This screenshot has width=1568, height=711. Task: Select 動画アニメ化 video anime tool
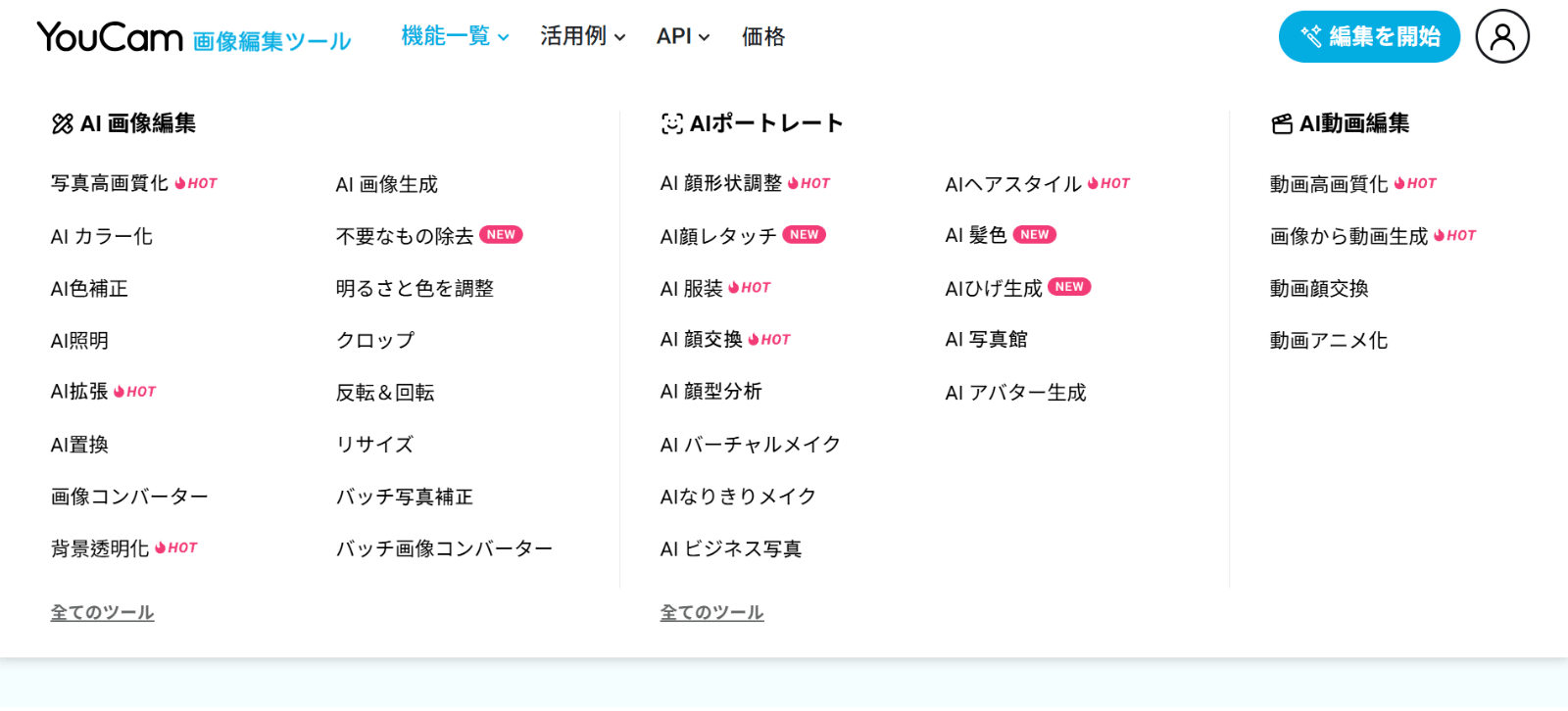(x=1329, y=341)
